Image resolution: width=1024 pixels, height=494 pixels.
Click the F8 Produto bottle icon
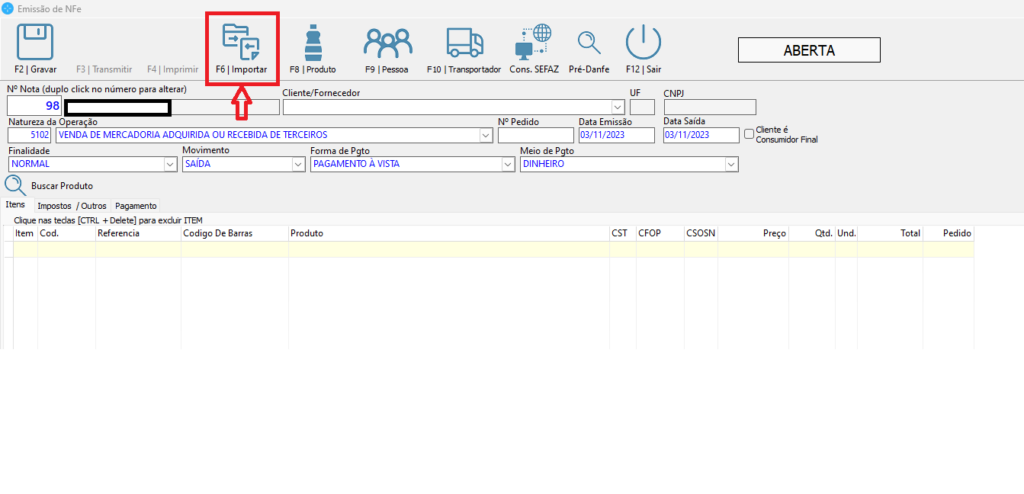coord(312,43)
